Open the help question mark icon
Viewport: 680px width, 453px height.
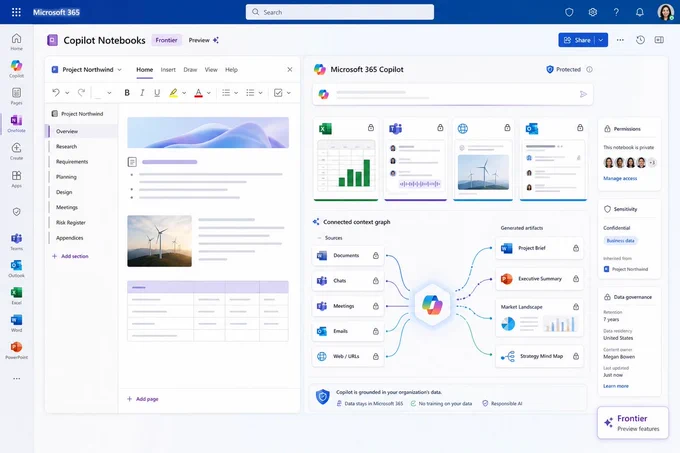point(616,12)
